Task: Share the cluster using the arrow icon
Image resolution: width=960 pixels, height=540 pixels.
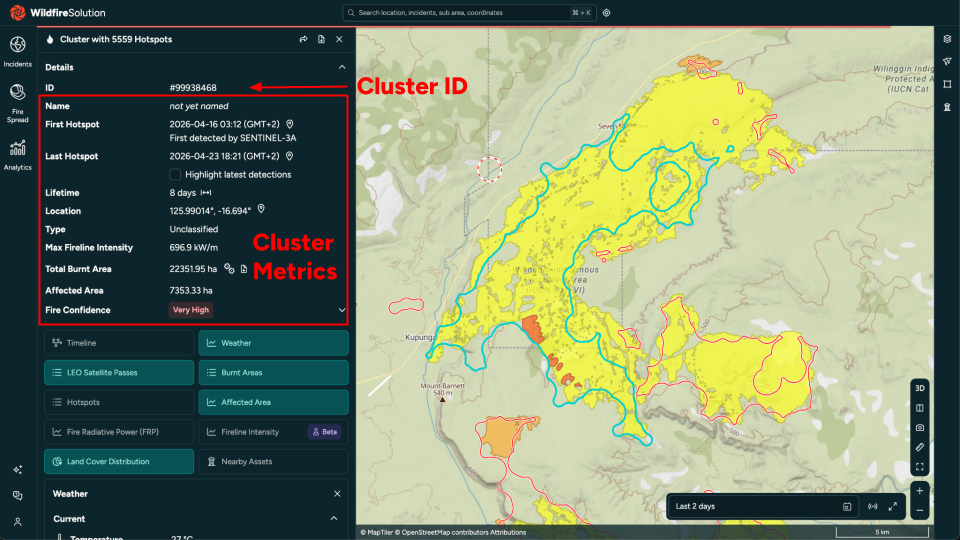Action: [303, 39]
